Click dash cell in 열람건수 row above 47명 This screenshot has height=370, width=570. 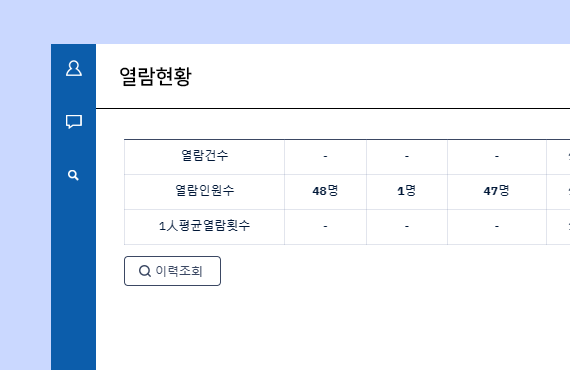click(497, 157)
